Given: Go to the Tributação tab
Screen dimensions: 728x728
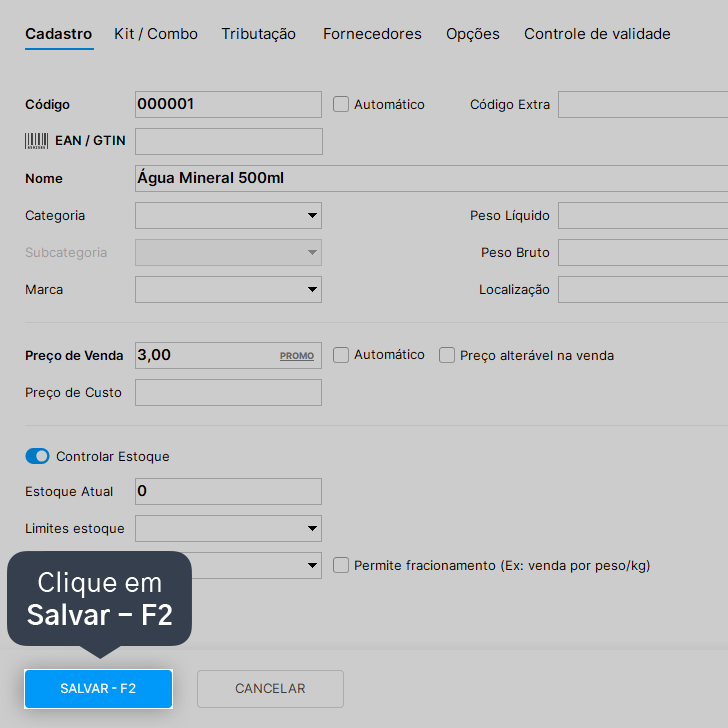Looking at the screenshot, I should click(x=258, y=34).
